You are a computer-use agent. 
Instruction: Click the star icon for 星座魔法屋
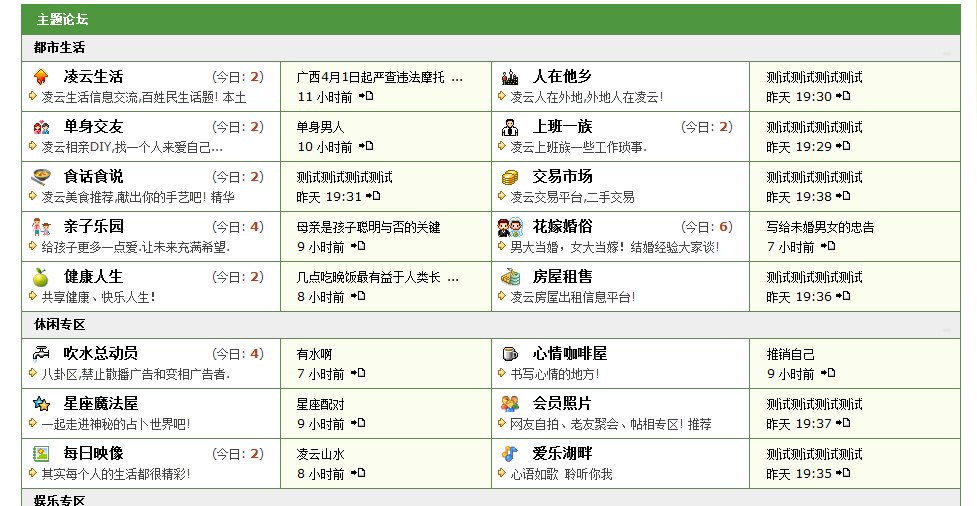41,403
